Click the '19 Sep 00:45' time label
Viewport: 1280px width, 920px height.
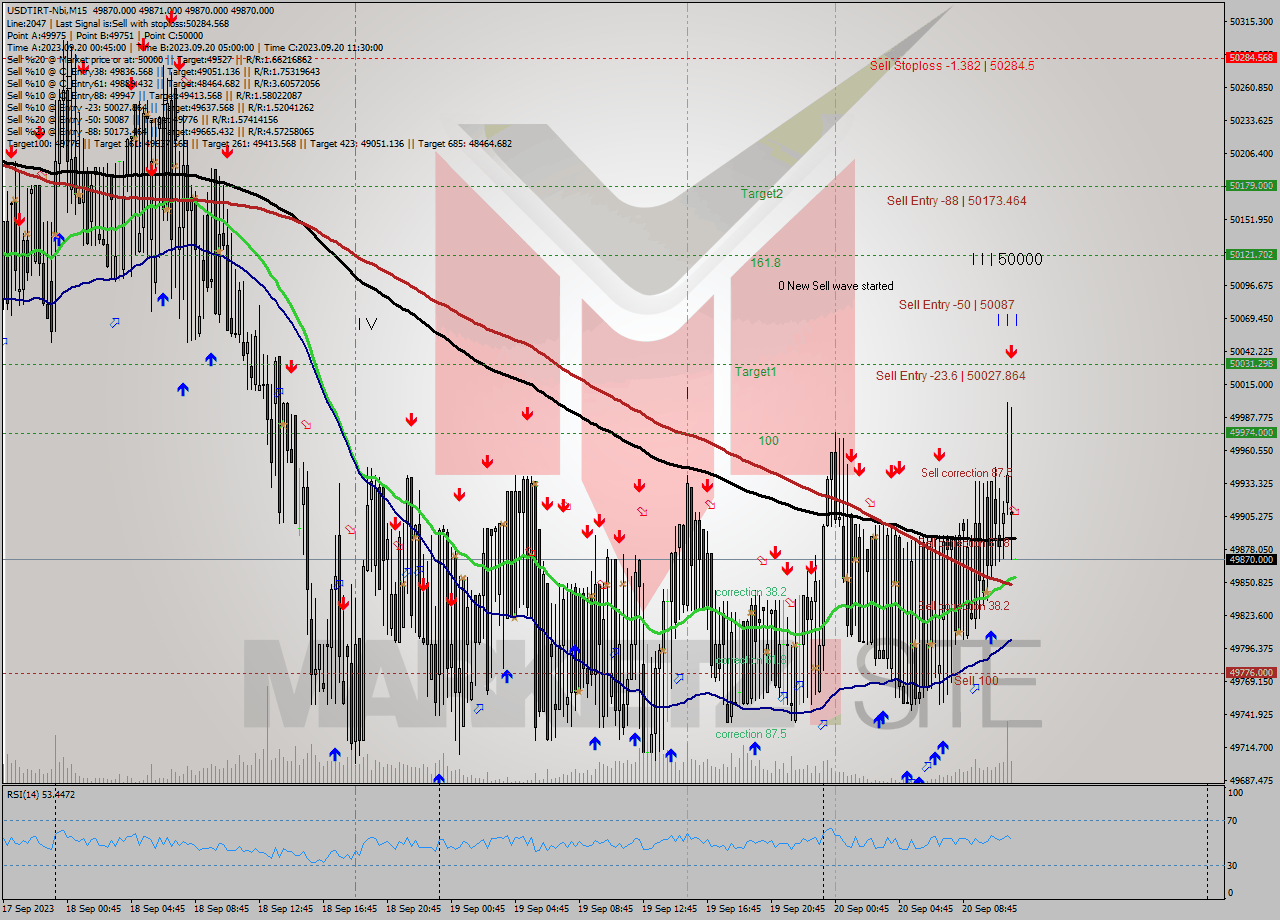(478, 908)
